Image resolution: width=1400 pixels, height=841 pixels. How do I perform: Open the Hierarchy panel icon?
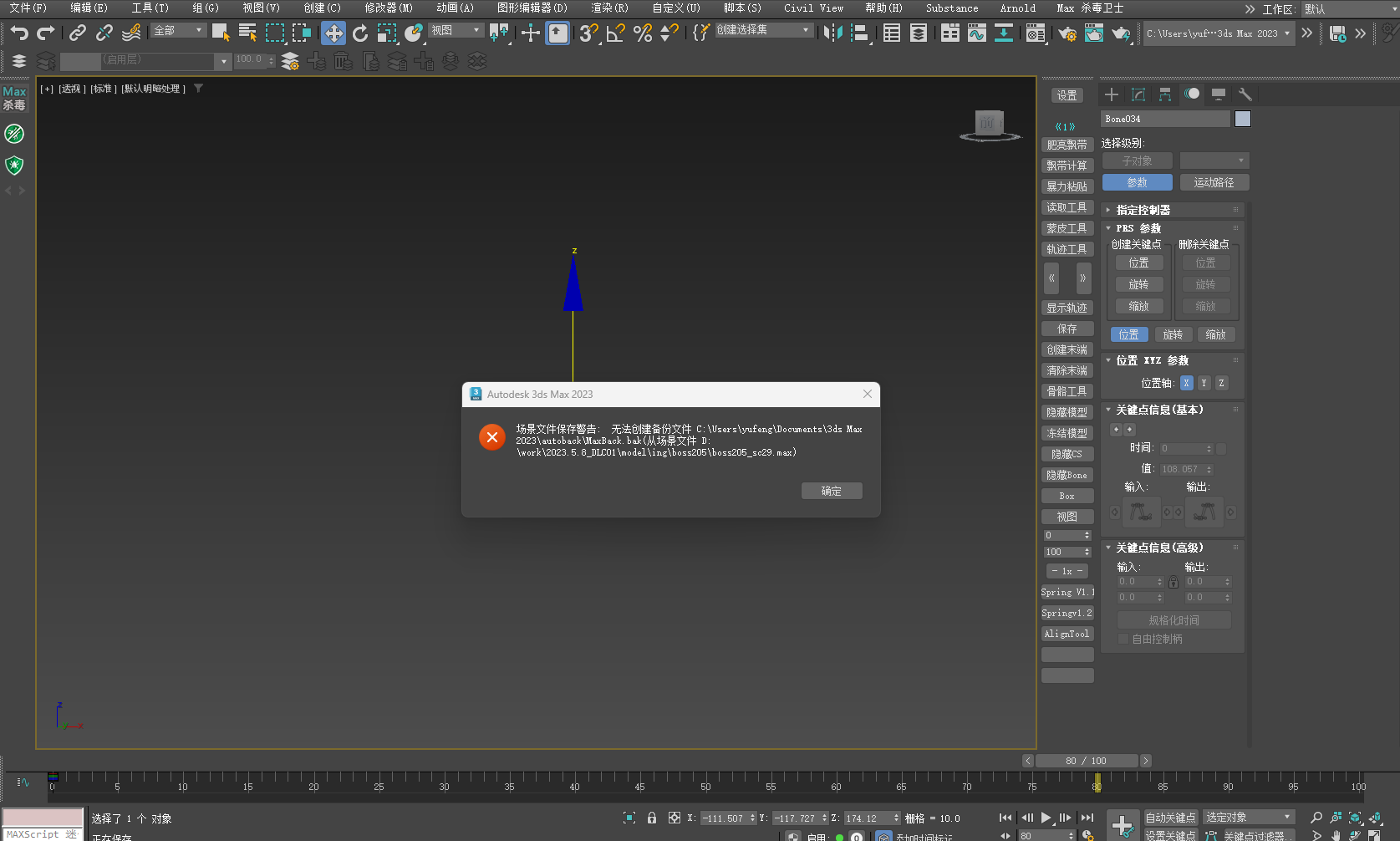point(1165,94)
